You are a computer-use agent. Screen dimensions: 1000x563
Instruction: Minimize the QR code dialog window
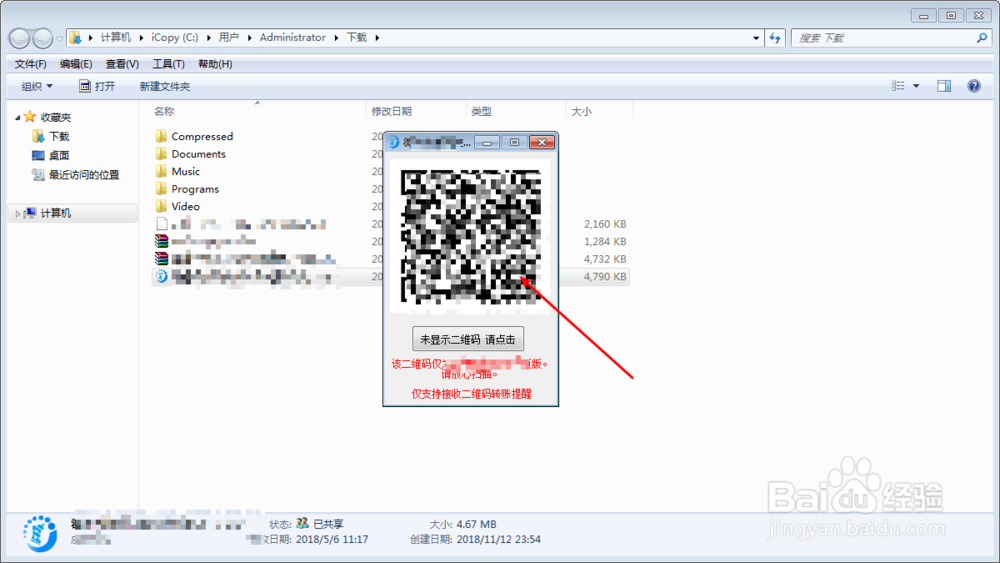click(487, 142)
